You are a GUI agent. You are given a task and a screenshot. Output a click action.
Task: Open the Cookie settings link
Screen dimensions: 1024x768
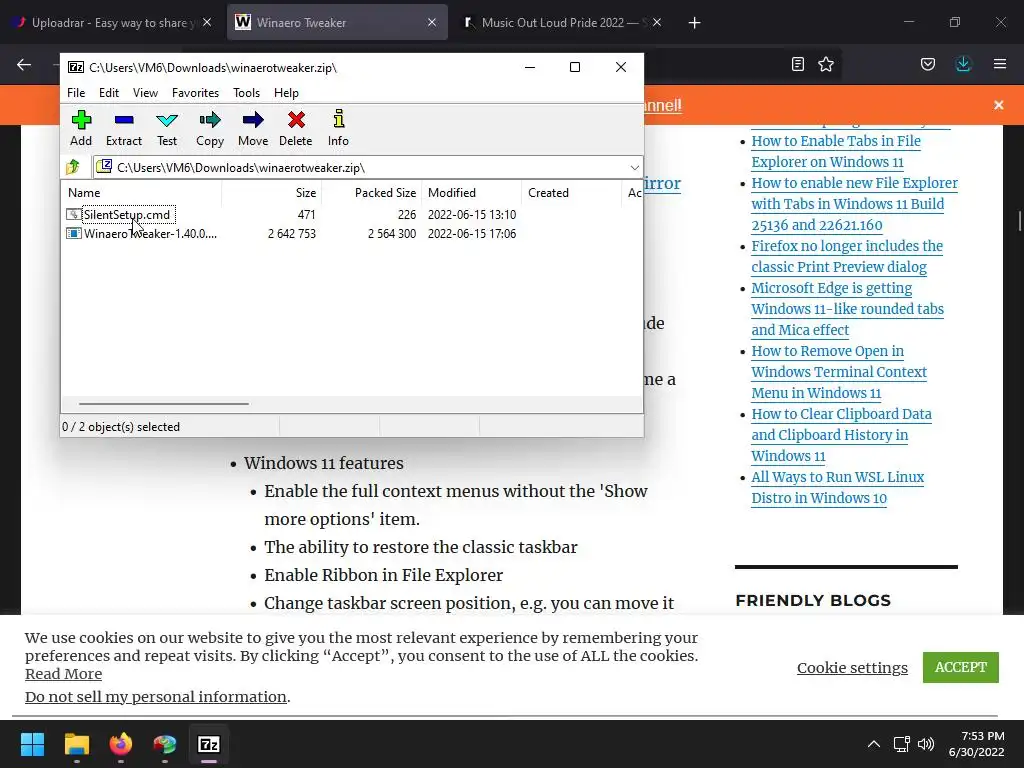852,668
